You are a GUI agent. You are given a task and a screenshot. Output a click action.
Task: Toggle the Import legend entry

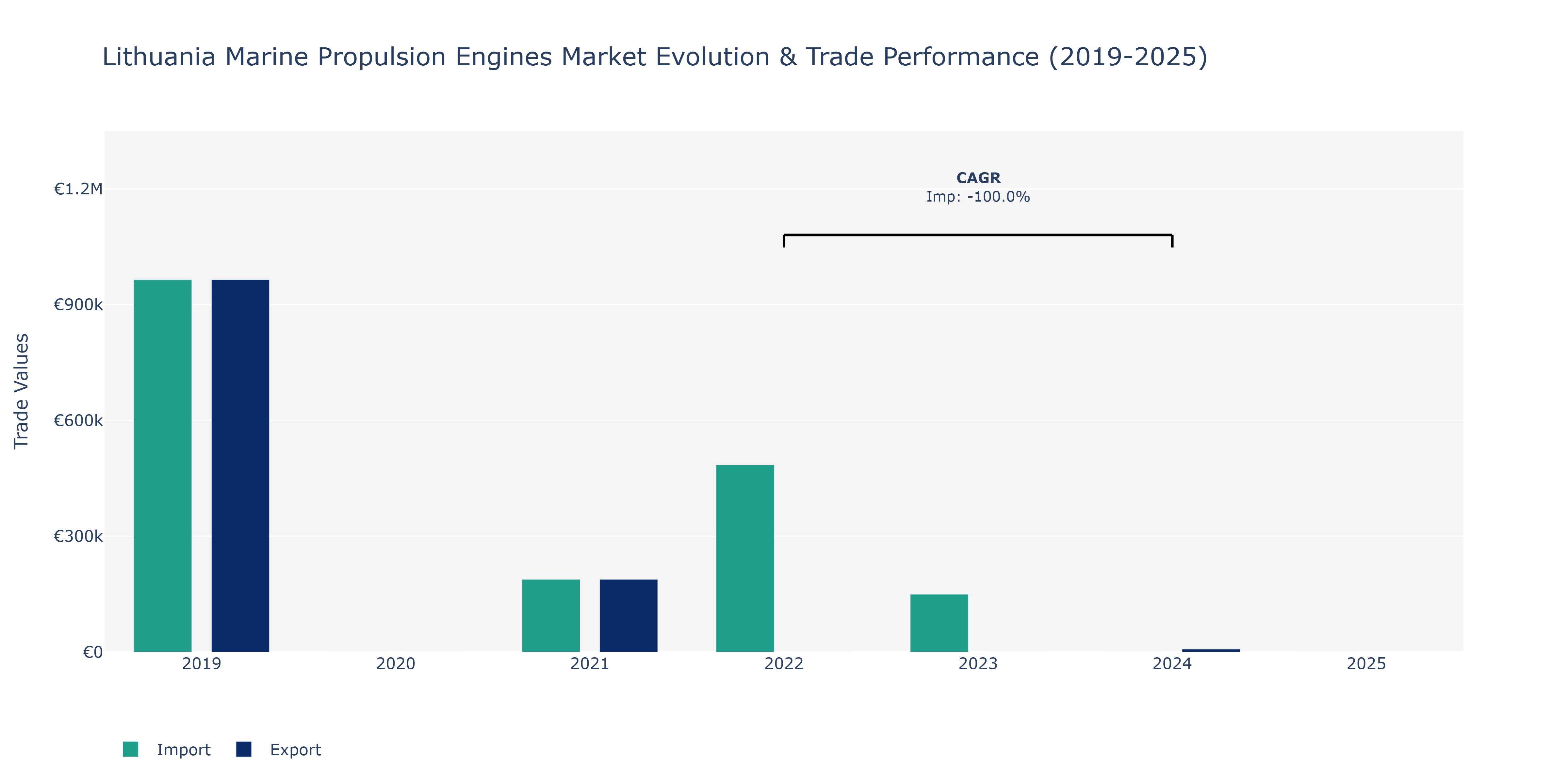[x=166, y=749]
